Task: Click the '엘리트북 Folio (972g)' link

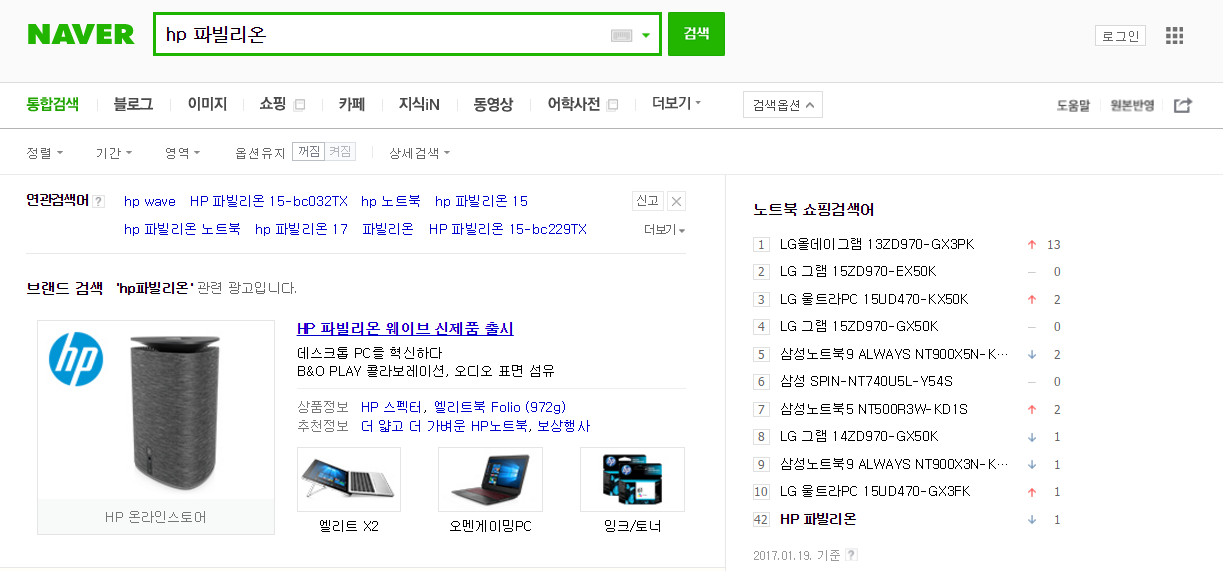Action: pyautogui.click(x=500, y=407)
